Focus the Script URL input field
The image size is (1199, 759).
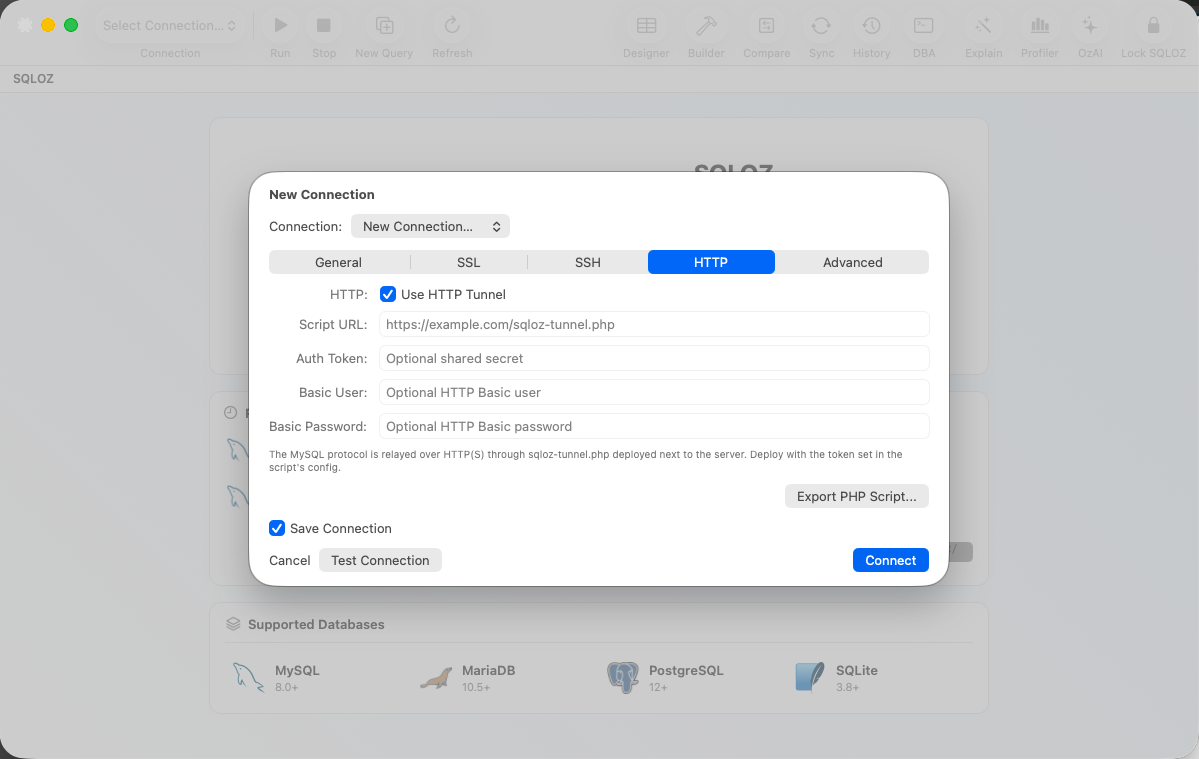pos(655,324)
